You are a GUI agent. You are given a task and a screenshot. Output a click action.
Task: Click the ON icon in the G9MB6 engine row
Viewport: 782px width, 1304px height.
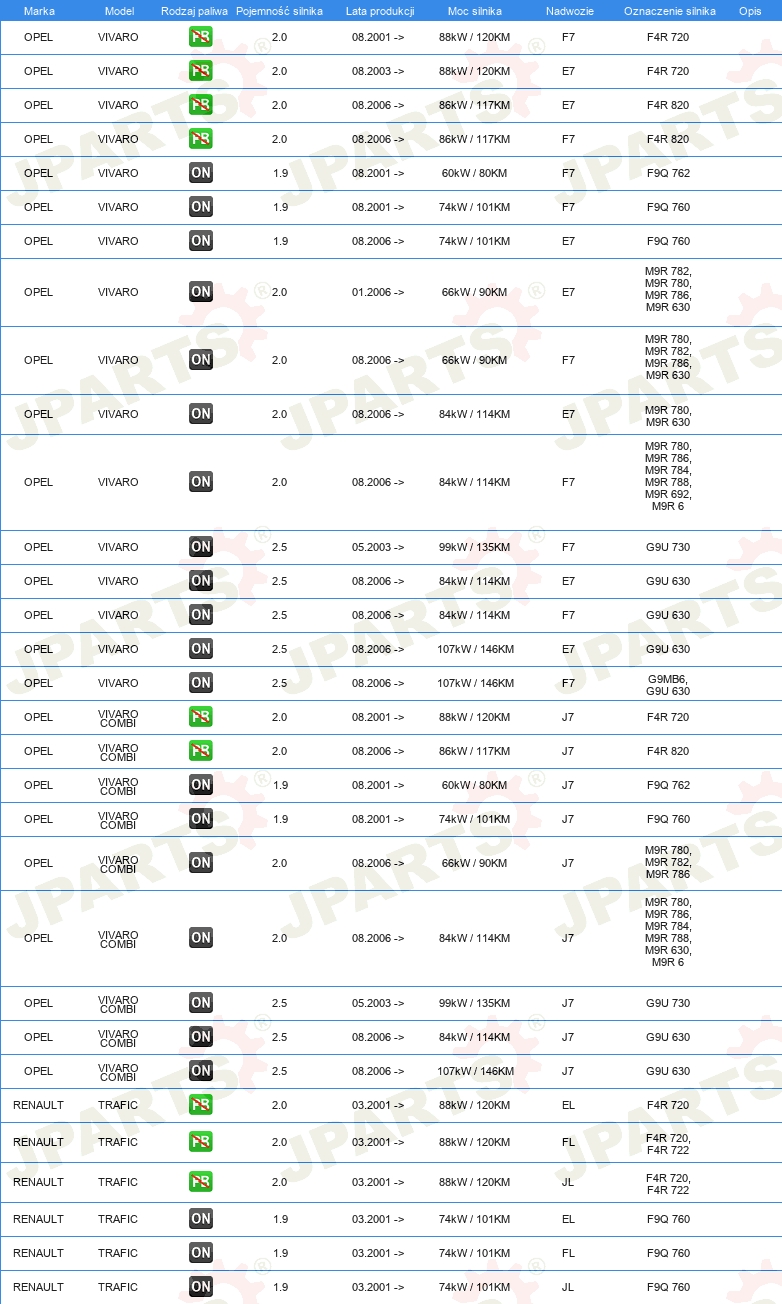tap(201, 683)
